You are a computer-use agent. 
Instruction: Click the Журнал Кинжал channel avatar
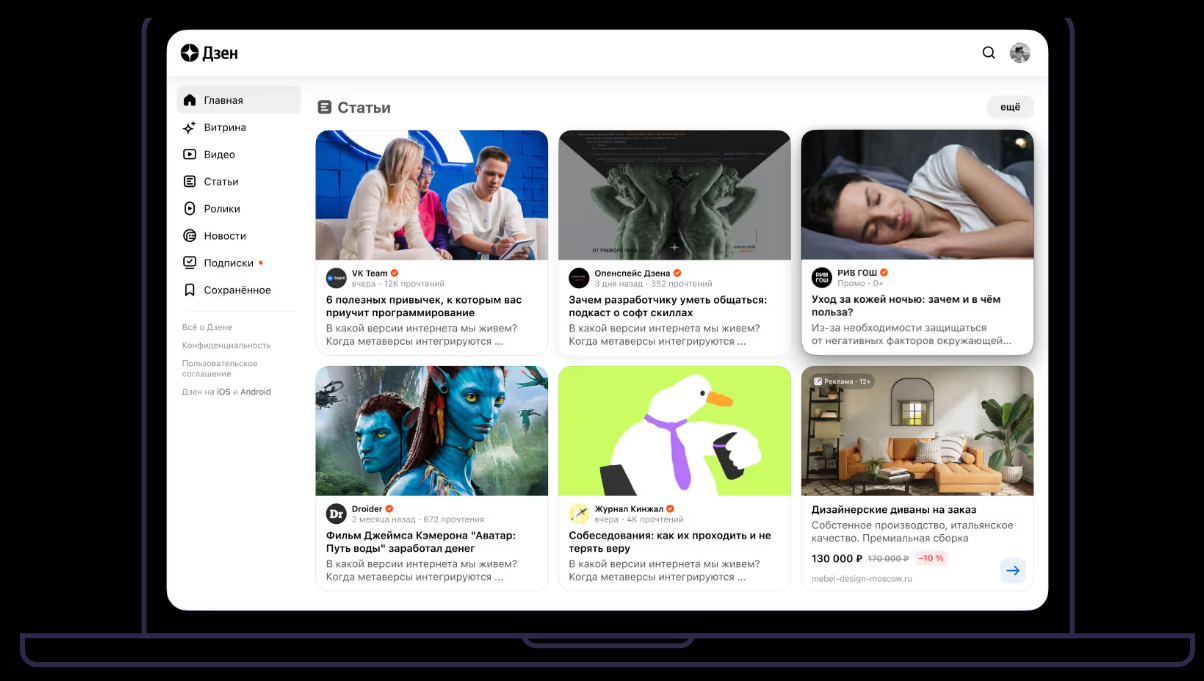[x=579, y=514]
